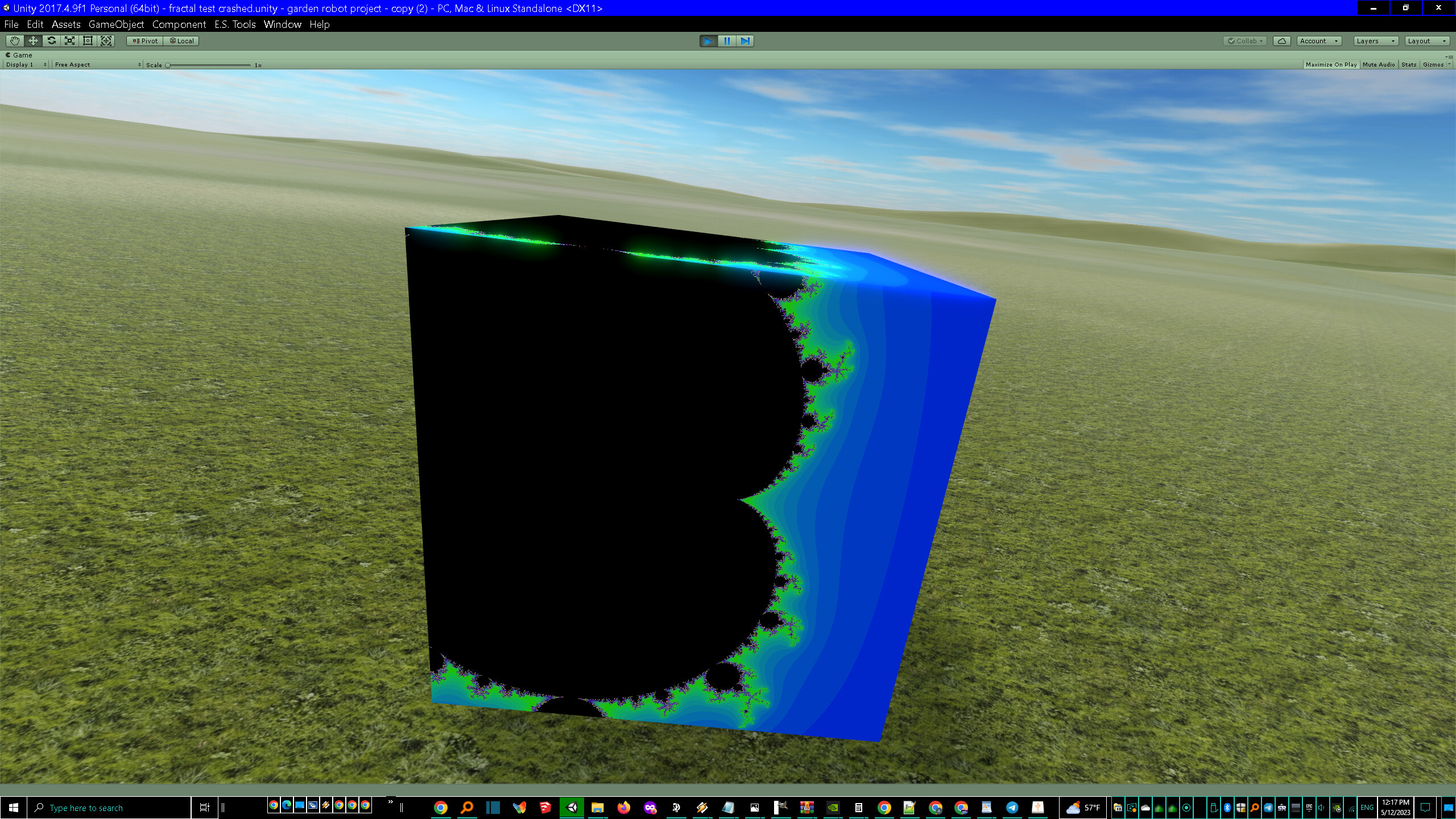Open the Free Aspect ratio dropdown
Screen dimensions: 1456x819
coord(97,64)
